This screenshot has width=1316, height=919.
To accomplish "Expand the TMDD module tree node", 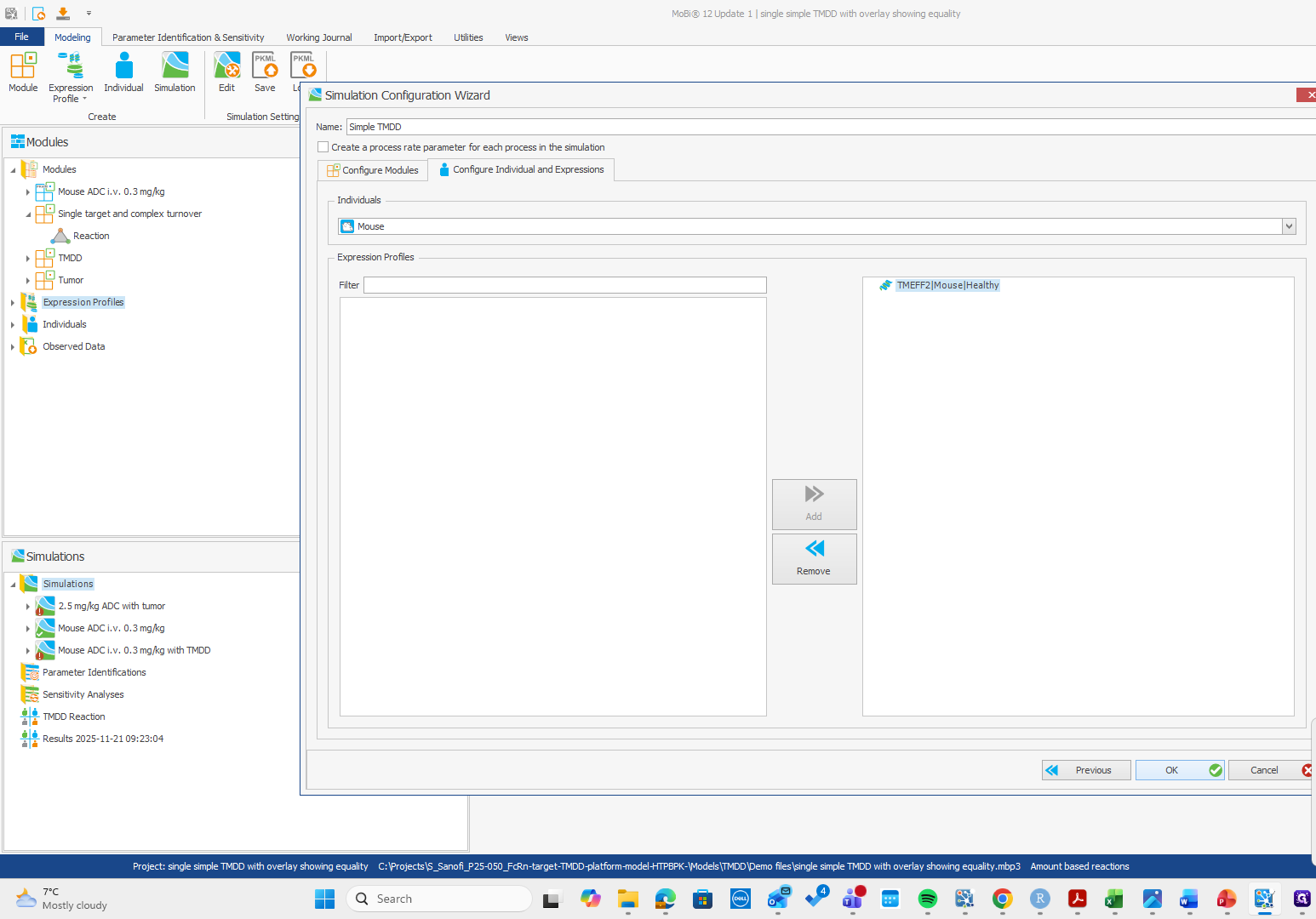I will (x=28, y=258).
